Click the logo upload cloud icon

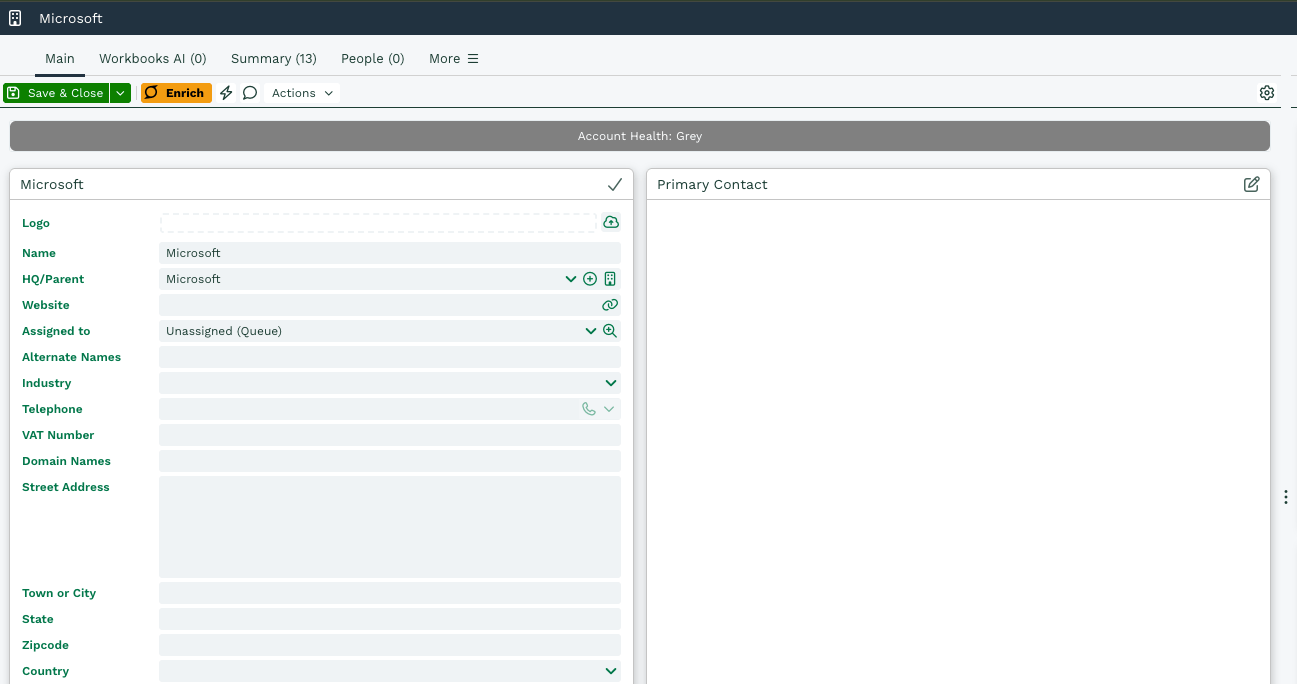coord(611,222)
